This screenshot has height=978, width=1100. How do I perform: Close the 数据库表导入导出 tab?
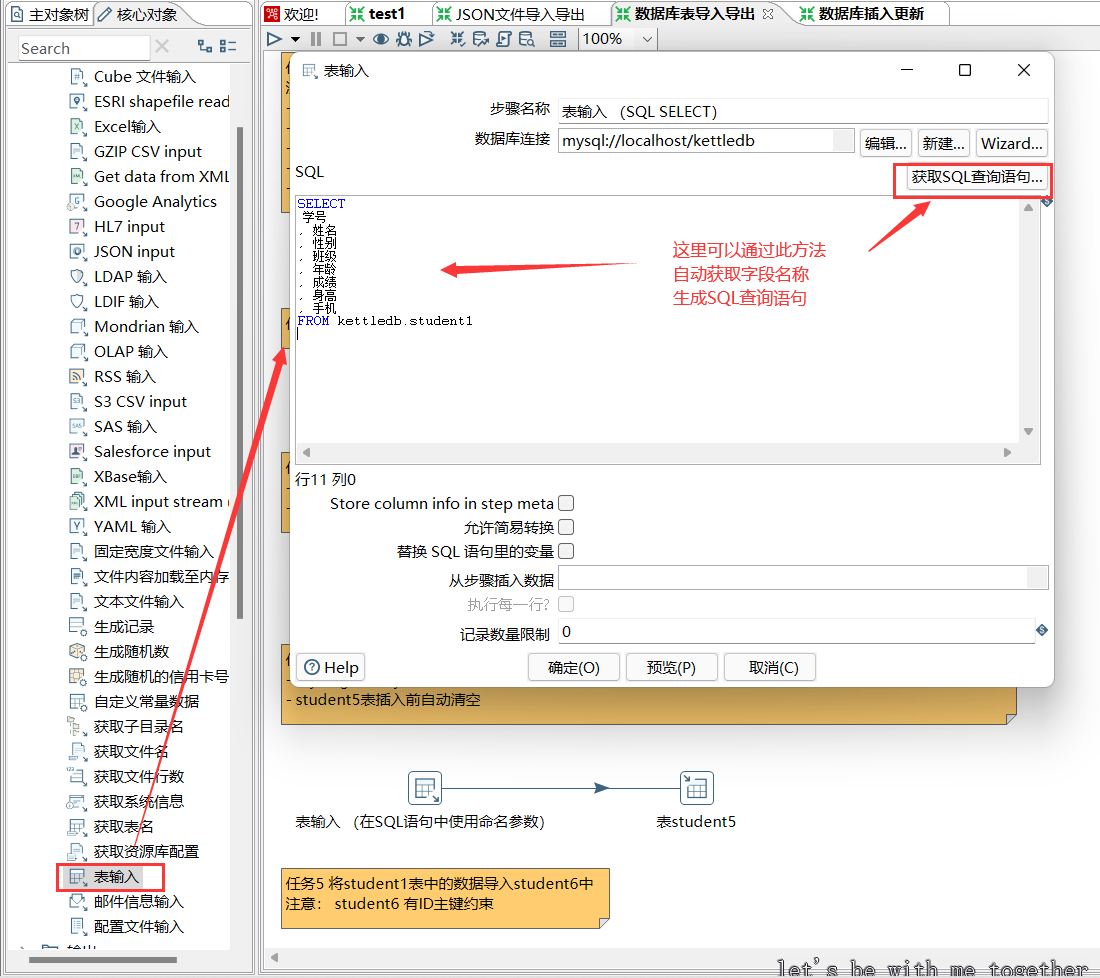point(768,14)
